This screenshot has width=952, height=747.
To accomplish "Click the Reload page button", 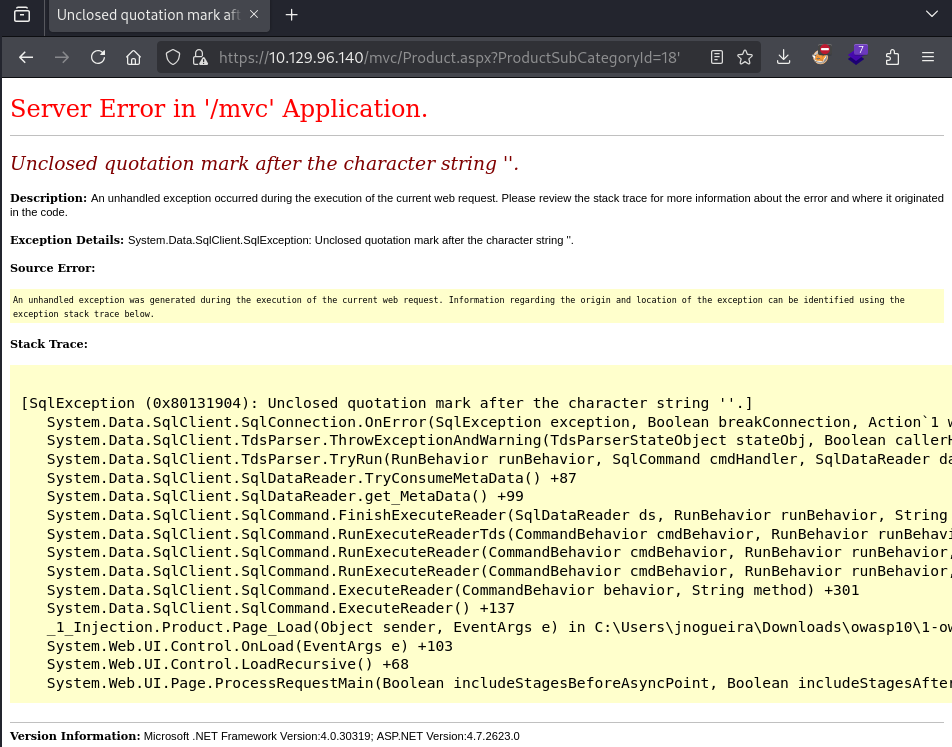I will point(97,57).
